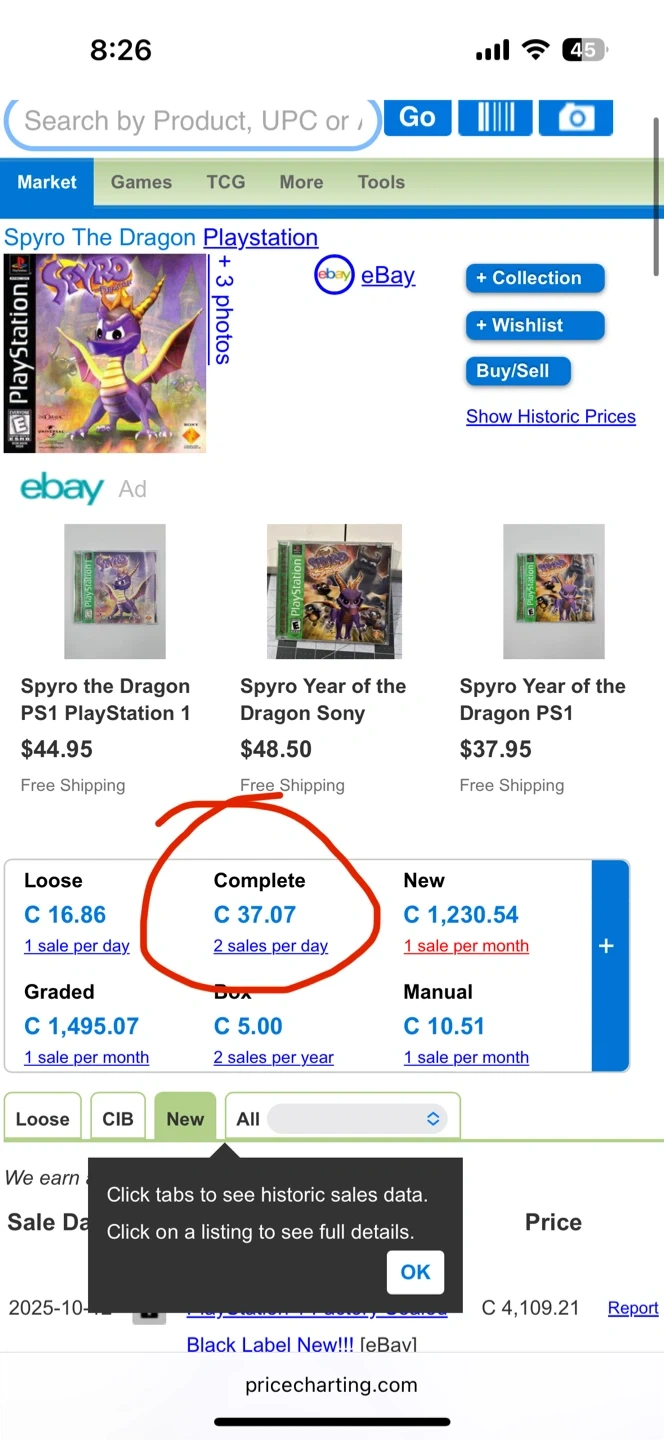Image resolution: width=664 pixels, height=1440 pixels.
Task: Click the Report link for the sale
Action: (633, 1308)
